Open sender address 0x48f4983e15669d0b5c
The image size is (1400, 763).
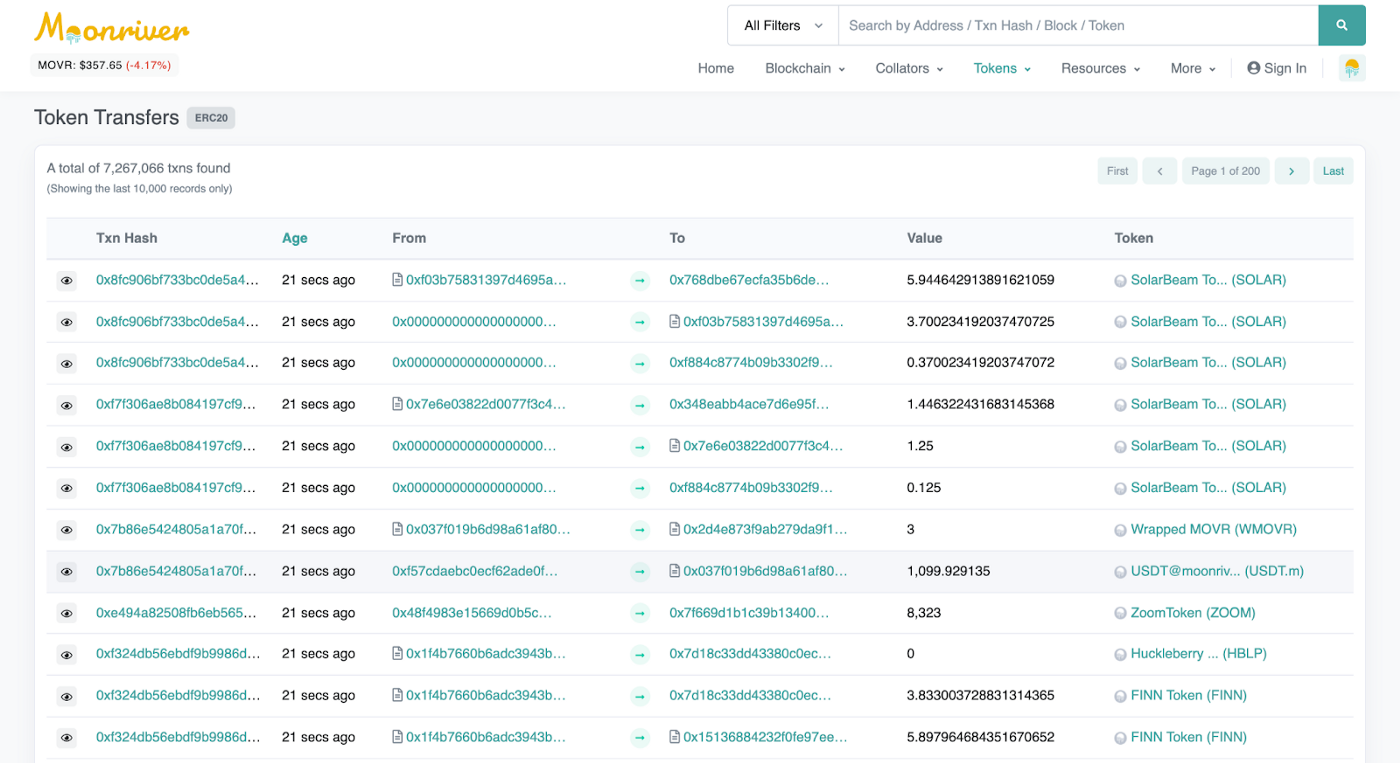(x=472, y=612)
